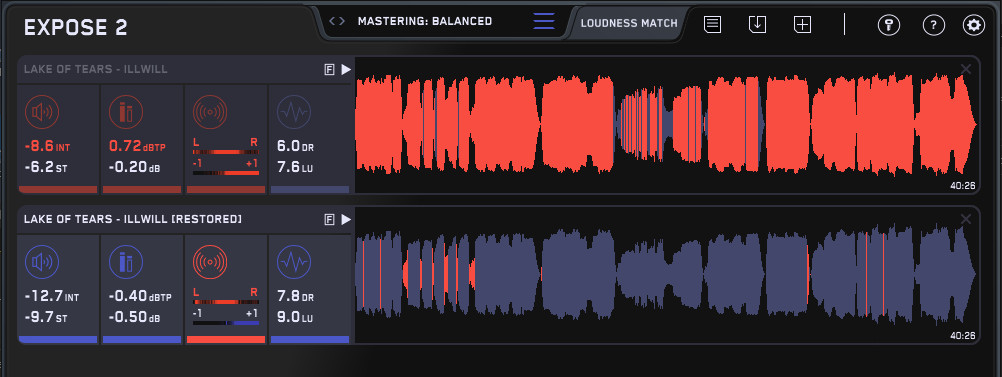Click inside the Restored track waveform
The image size is (1002, 377).
point(667,275)
